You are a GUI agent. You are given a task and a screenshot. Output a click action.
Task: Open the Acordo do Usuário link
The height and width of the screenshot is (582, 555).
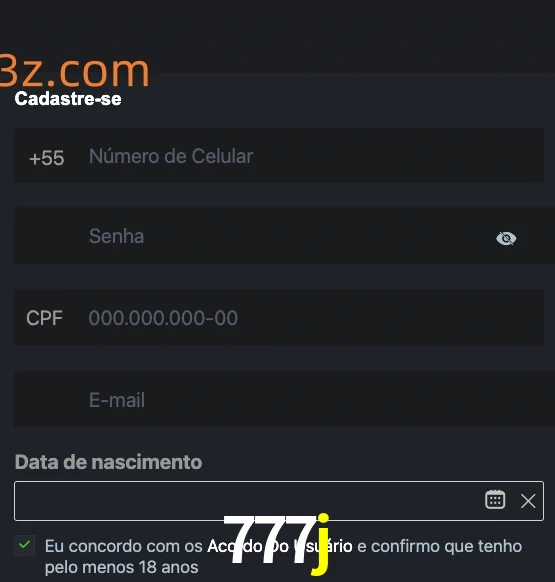tap(280, 546)
